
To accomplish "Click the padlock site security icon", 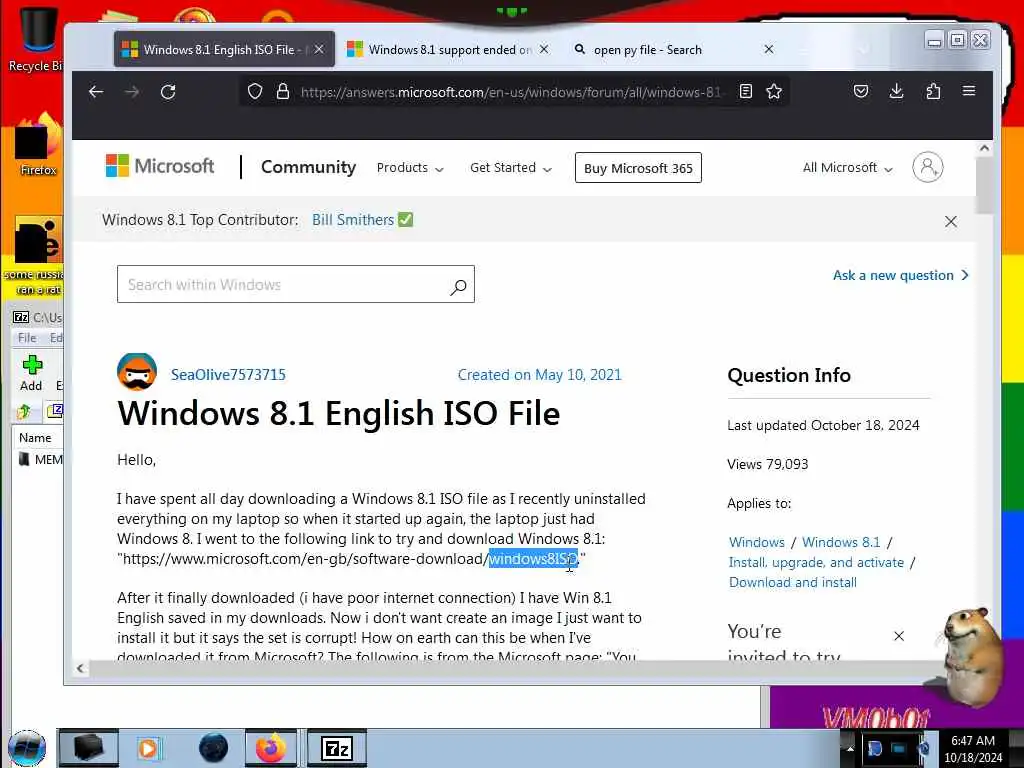I will [x=283, y=91].
